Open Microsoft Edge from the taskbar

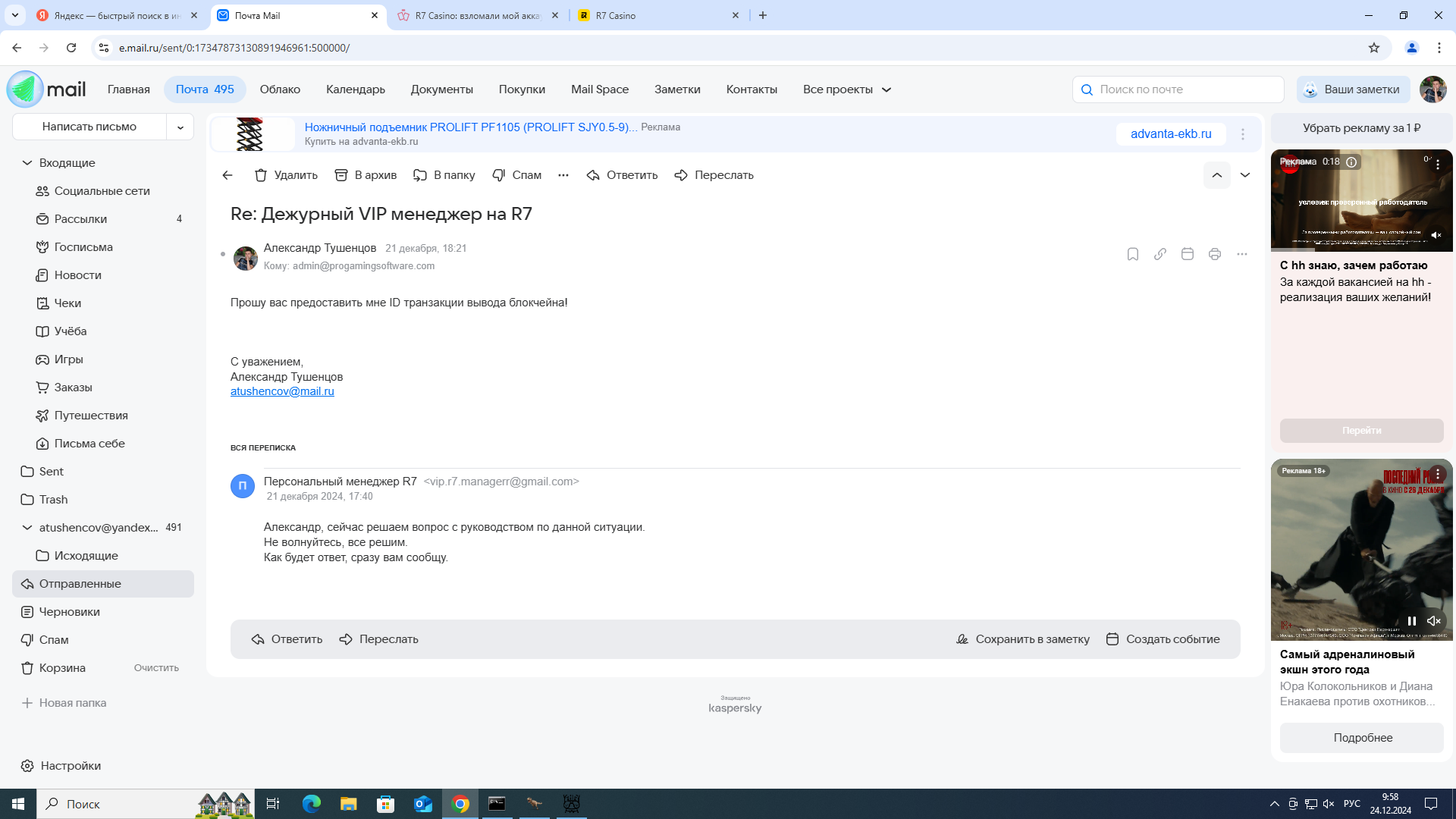click(x=312, y=804)
